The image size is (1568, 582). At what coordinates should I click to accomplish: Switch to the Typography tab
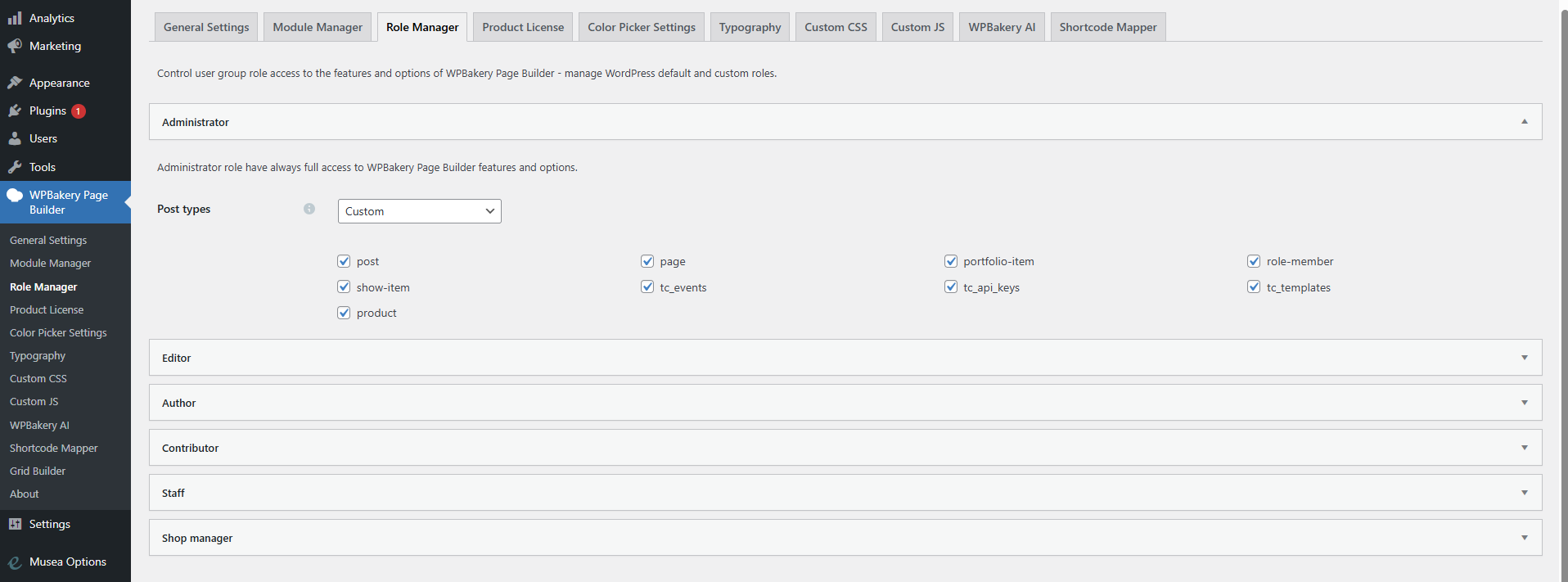(750, 27)
